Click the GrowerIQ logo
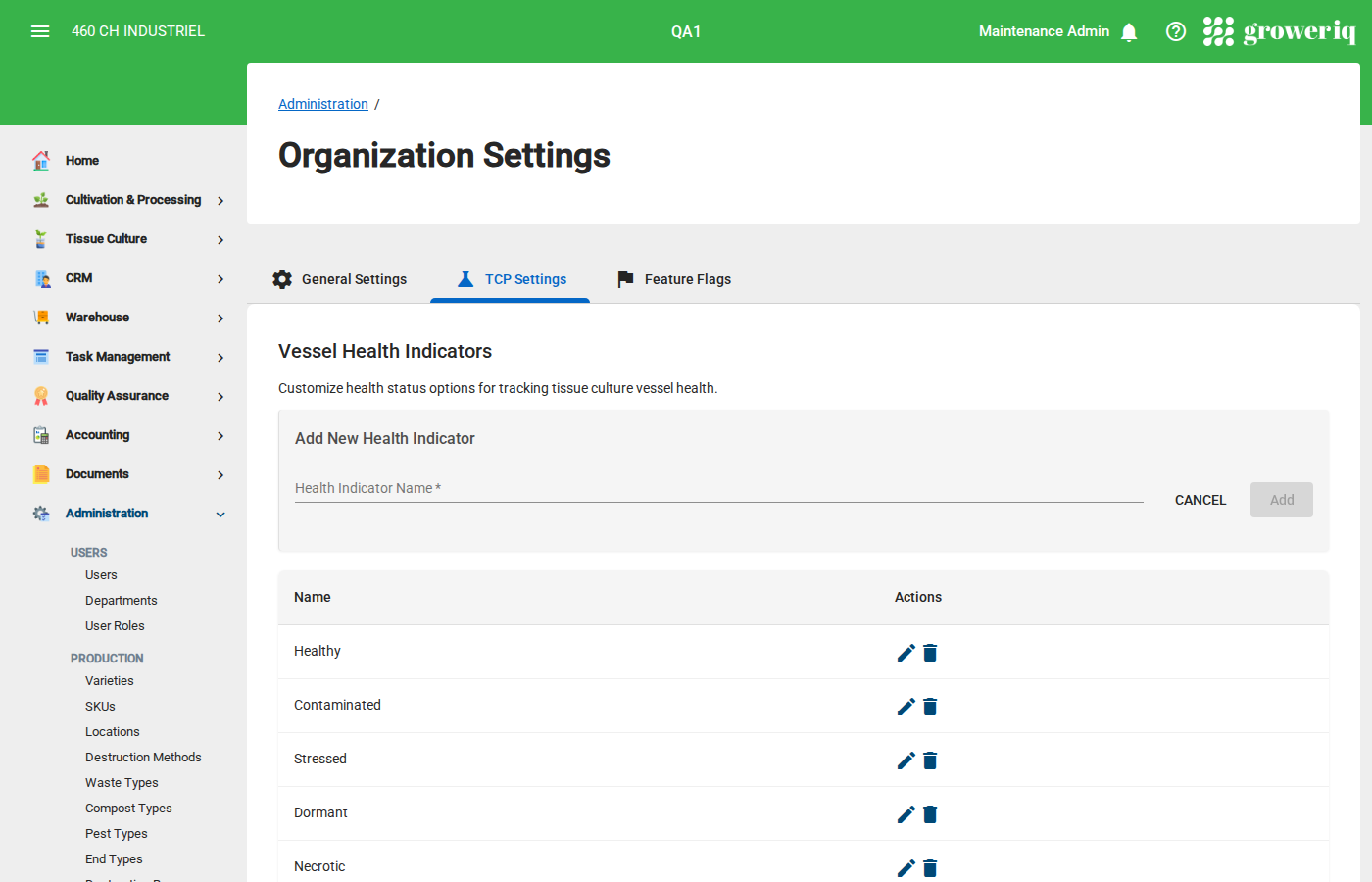Screen dimensions: 1372x882 [x=1280, y=31]
